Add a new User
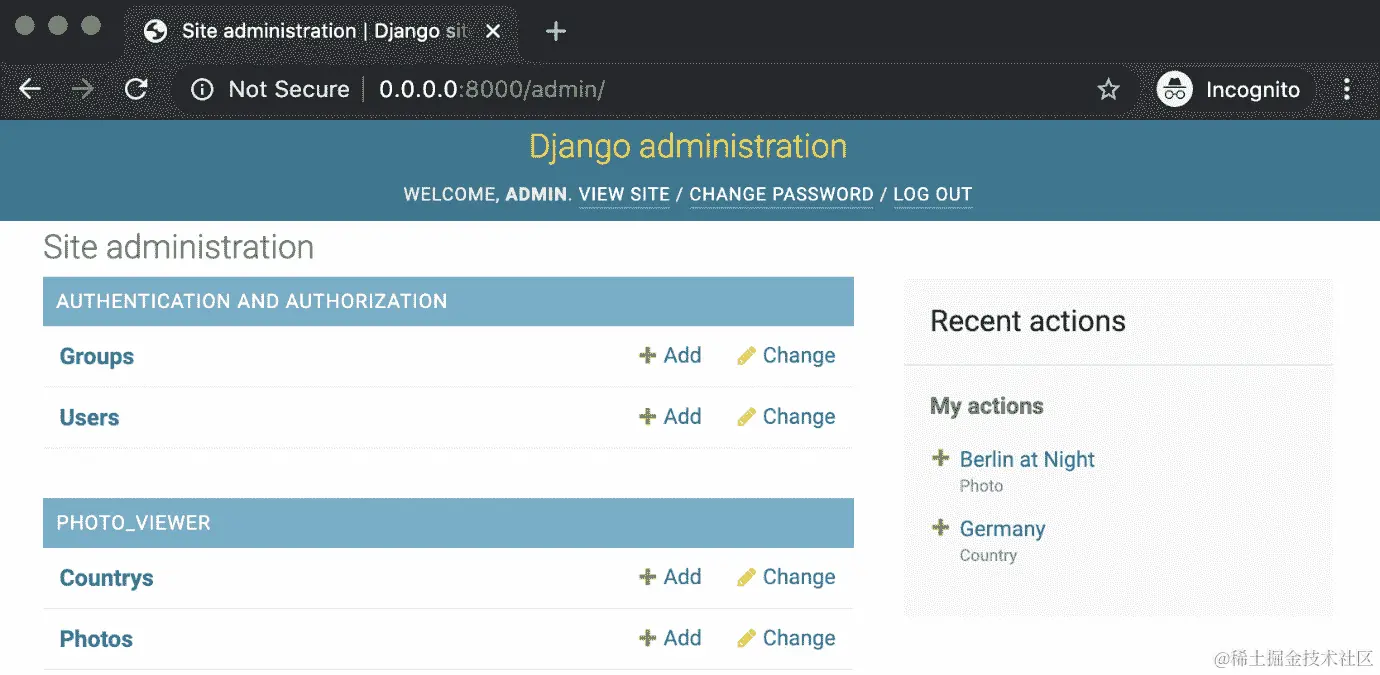1380x675 pixels. click(x=670, y=416)
